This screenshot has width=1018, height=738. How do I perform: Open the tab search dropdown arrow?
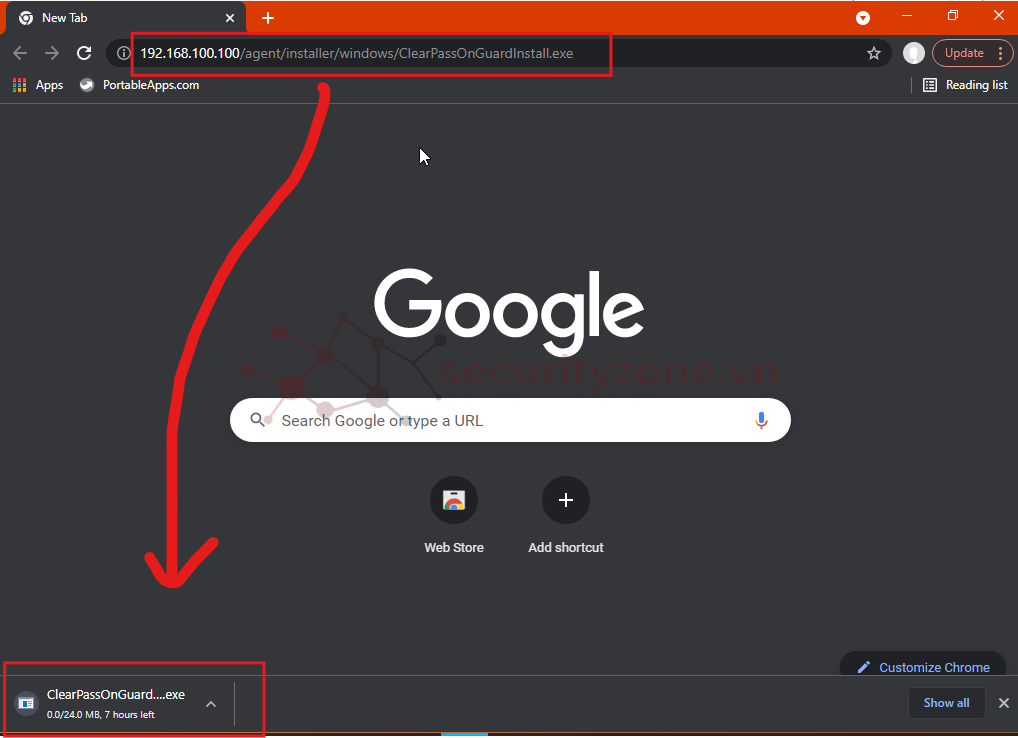862,18
